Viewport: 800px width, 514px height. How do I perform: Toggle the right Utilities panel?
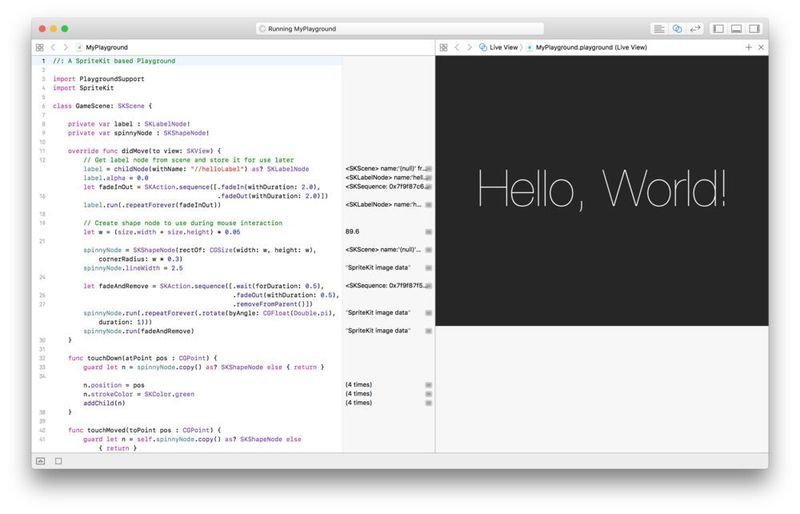[x=754, y=29]
